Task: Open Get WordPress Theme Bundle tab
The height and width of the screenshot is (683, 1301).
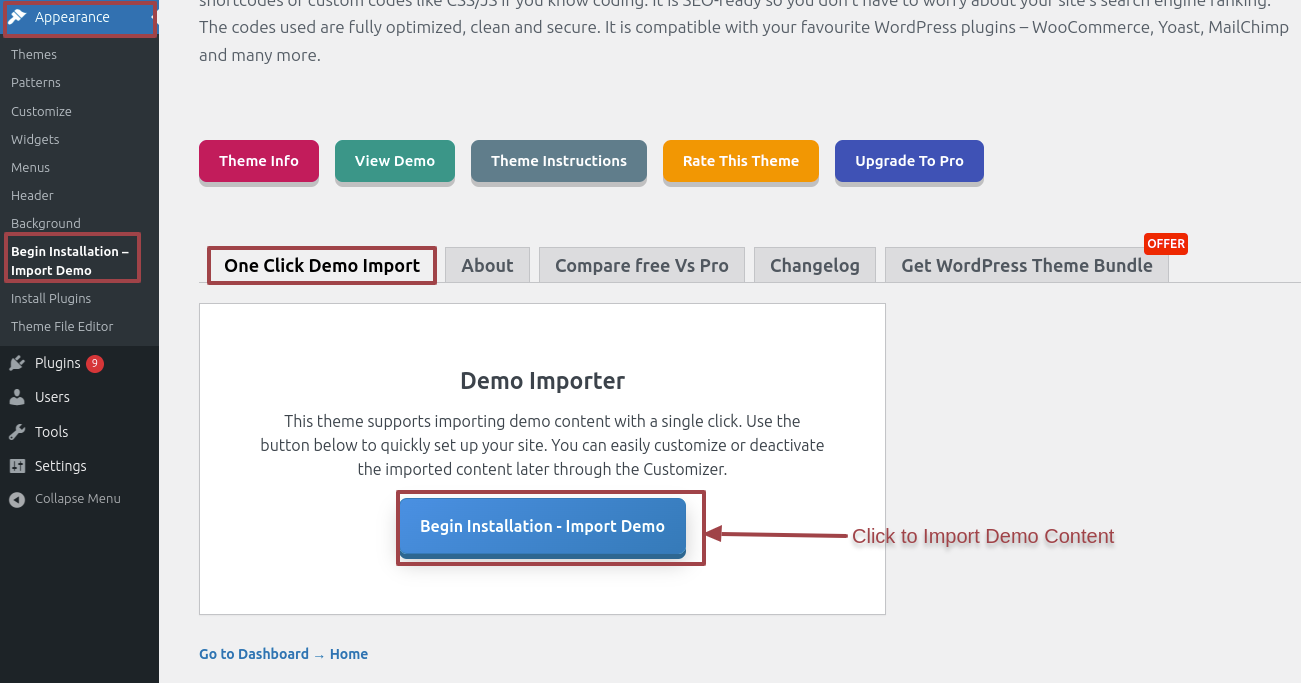Action: point(1027,266)
